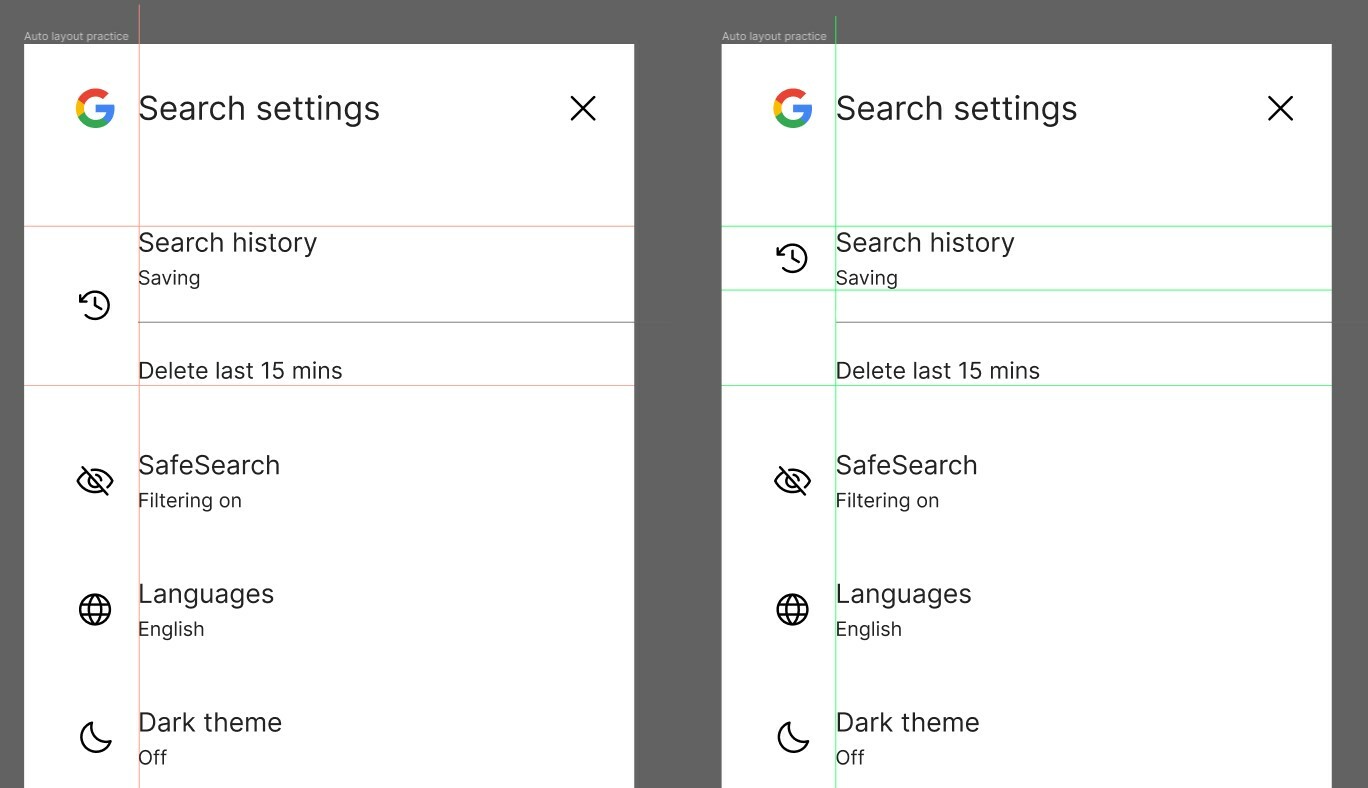1368x788 pixels.
Task: Click 'Delete last 15 mins' in right frame
Action: (x=938, y=371)
